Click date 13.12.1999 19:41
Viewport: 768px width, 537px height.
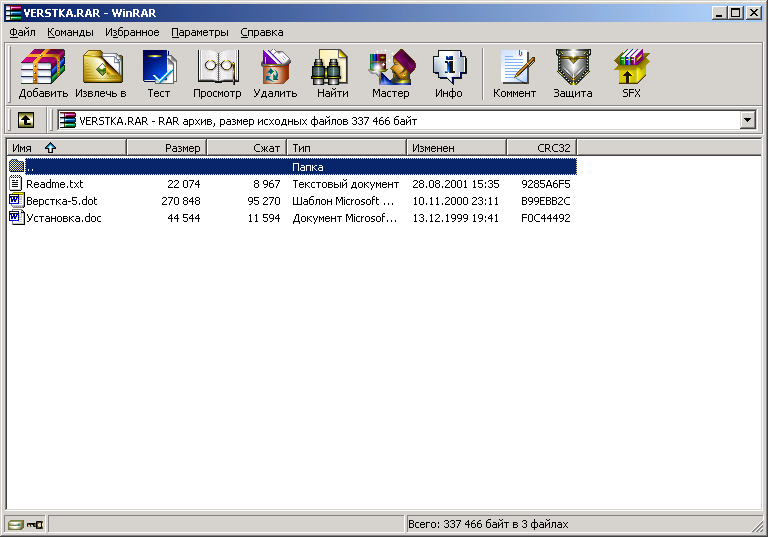click(456, 218)
